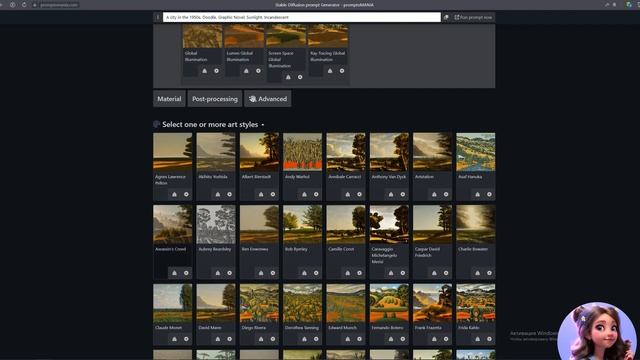Click the weight icon on Frank Frazetta card
The height and width of the screenshot is (360, 640).
click(434, 339)
